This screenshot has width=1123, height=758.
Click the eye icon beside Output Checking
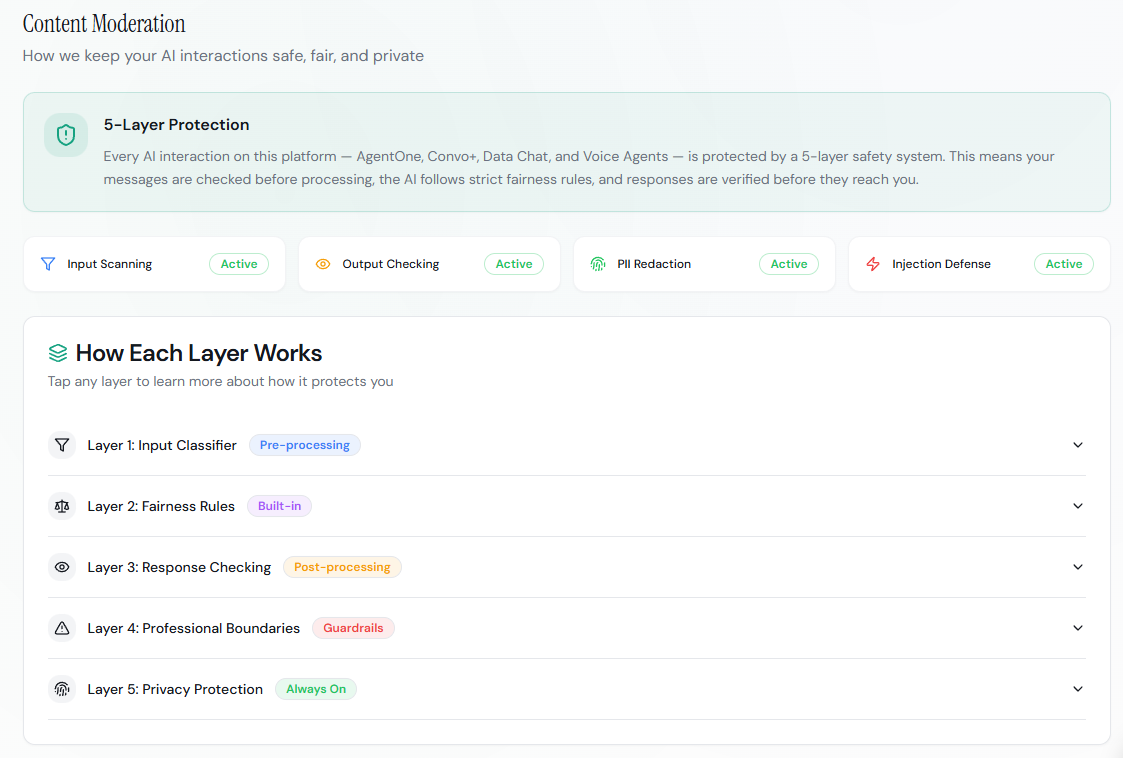pos(323,264)
